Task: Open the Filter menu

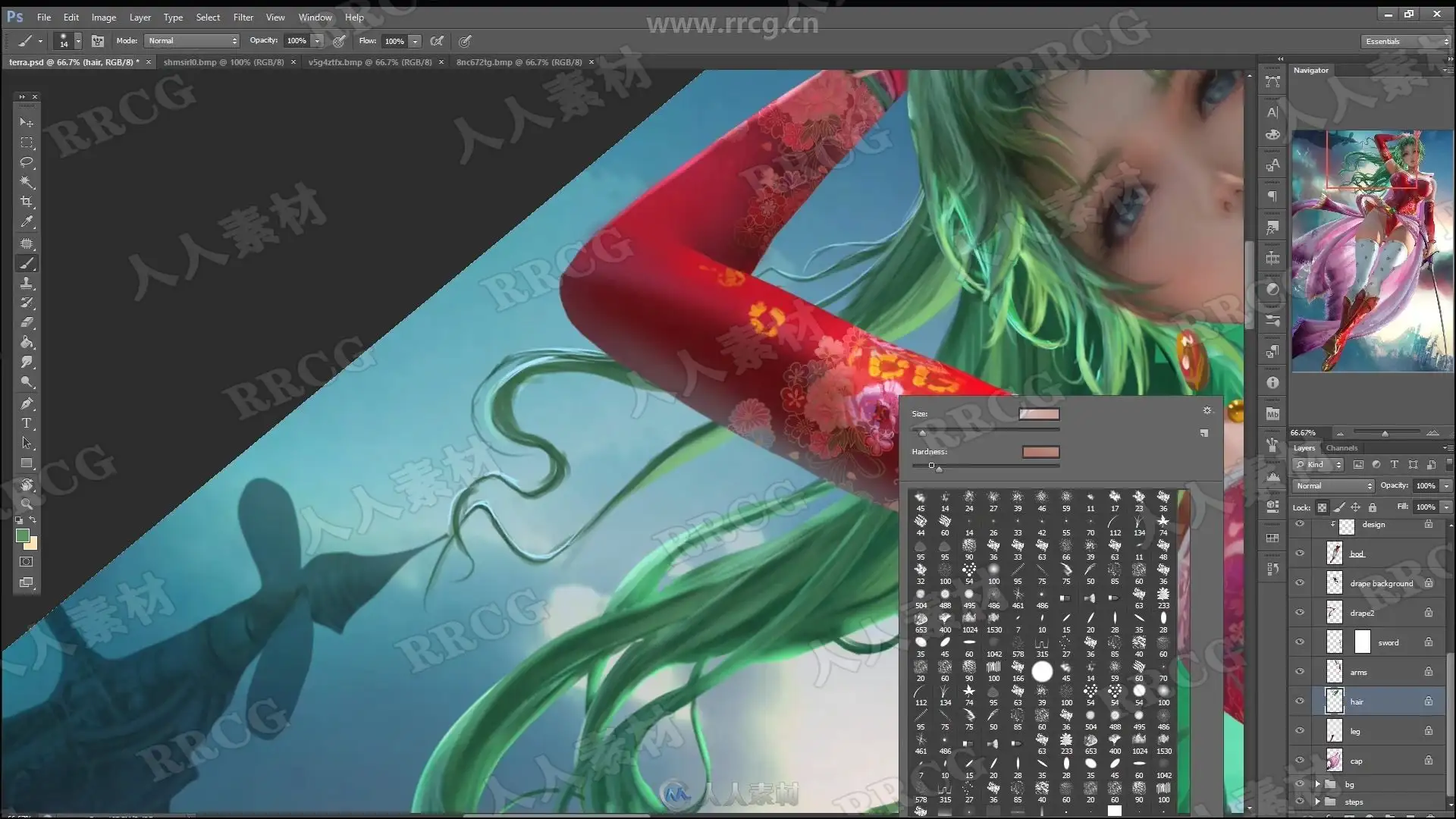Action: tap(243, 17)
